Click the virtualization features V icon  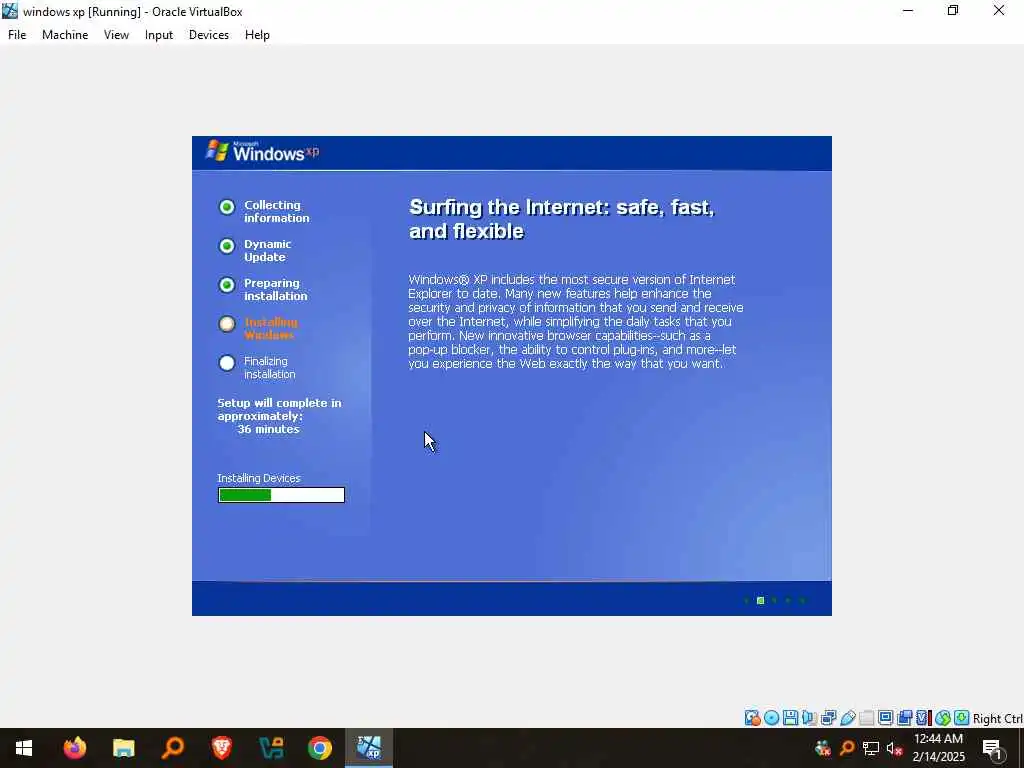(x=922, y=718)
